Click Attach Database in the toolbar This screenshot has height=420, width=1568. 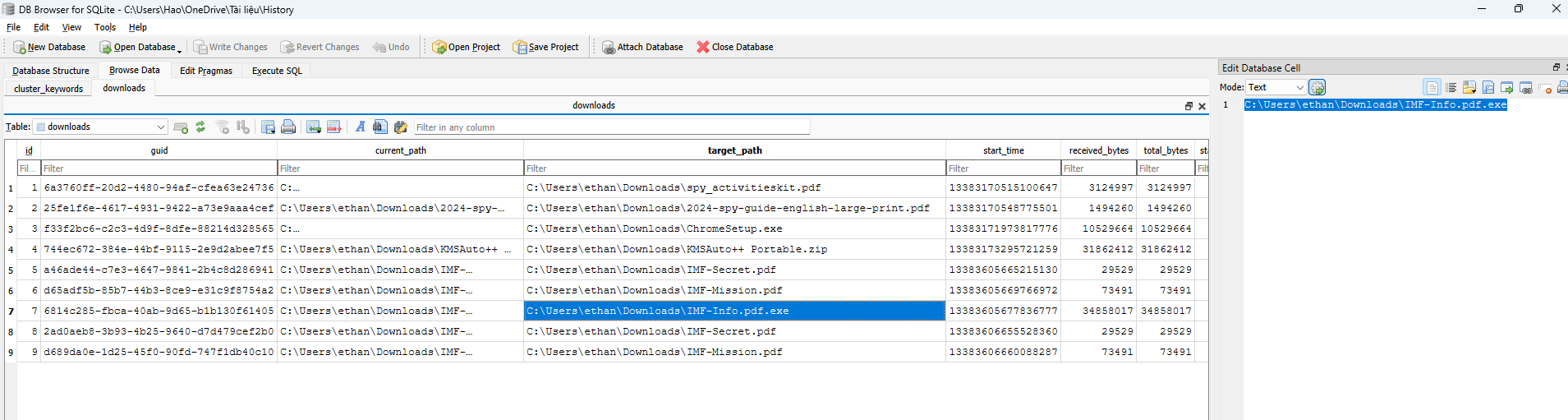coord(642,47)
